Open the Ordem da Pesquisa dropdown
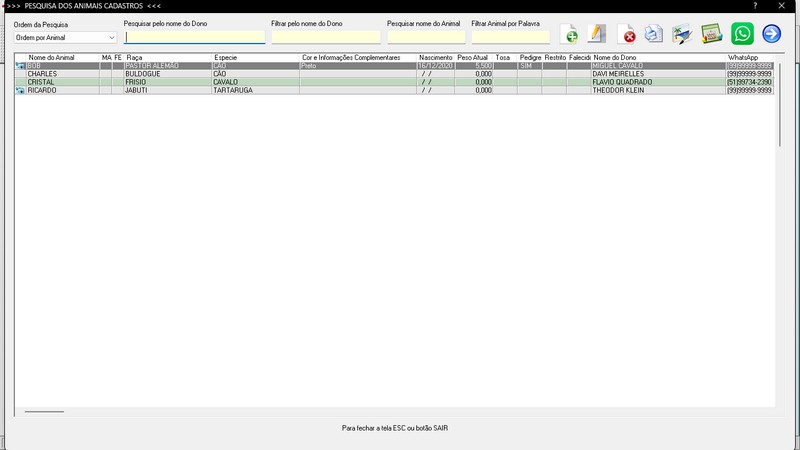800x450 pixels. tap(66, 37)
